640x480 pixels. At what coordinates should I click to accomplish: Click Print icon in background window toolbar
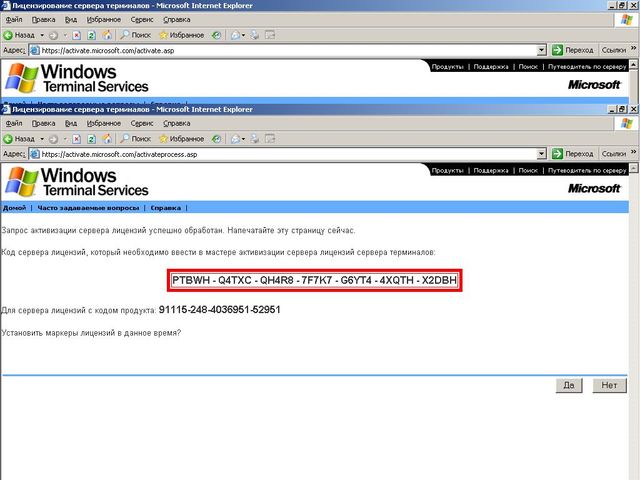tap(255, 35)
